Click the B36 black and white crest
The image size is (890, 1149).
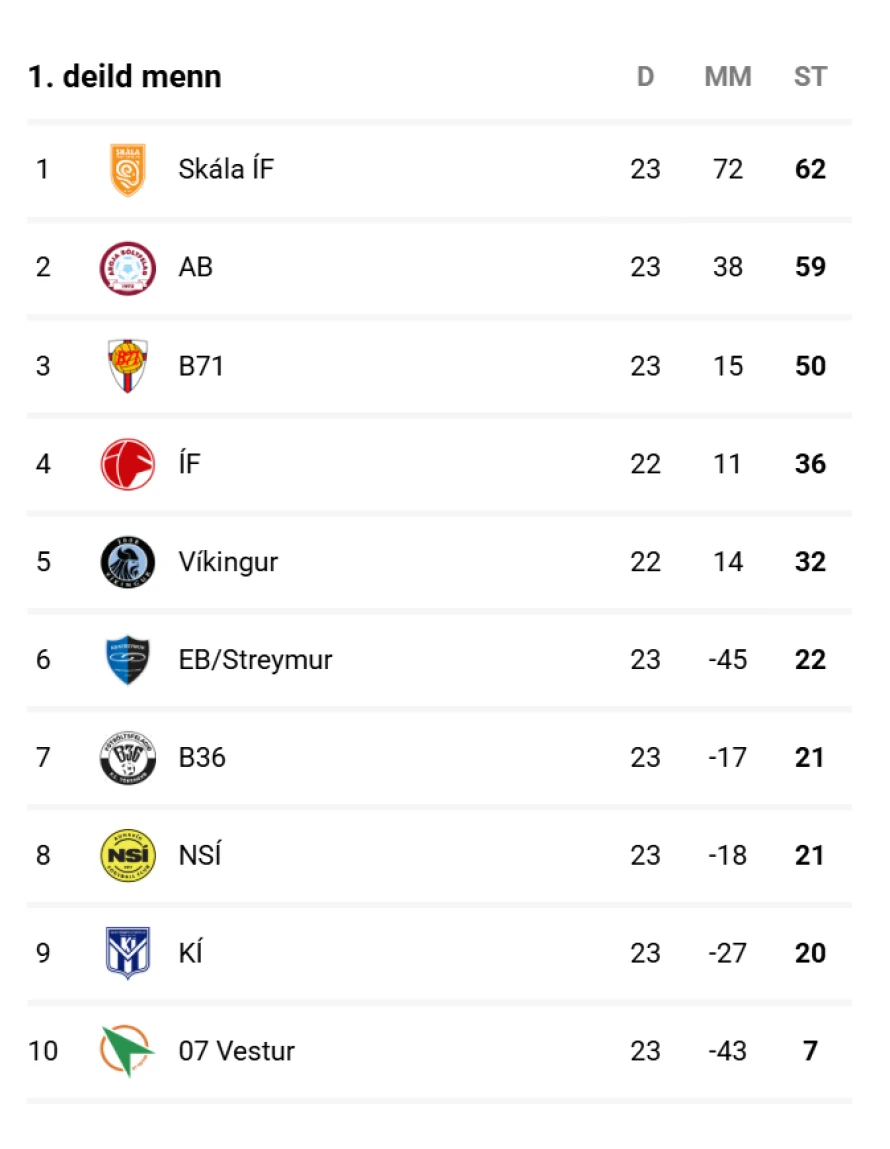pos(127,758)
